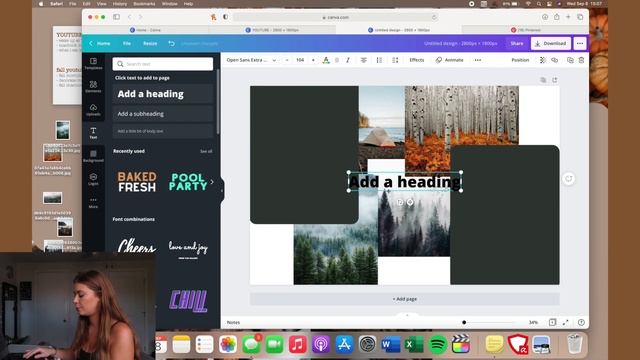Open the File menu in Canva
This screenshot has width=640, height=360.
click(127, 43)
